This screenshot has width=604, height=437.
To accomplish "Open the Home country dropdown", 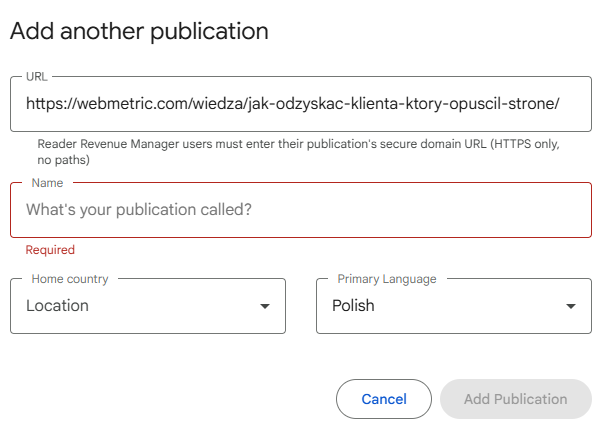I will 147,306.
